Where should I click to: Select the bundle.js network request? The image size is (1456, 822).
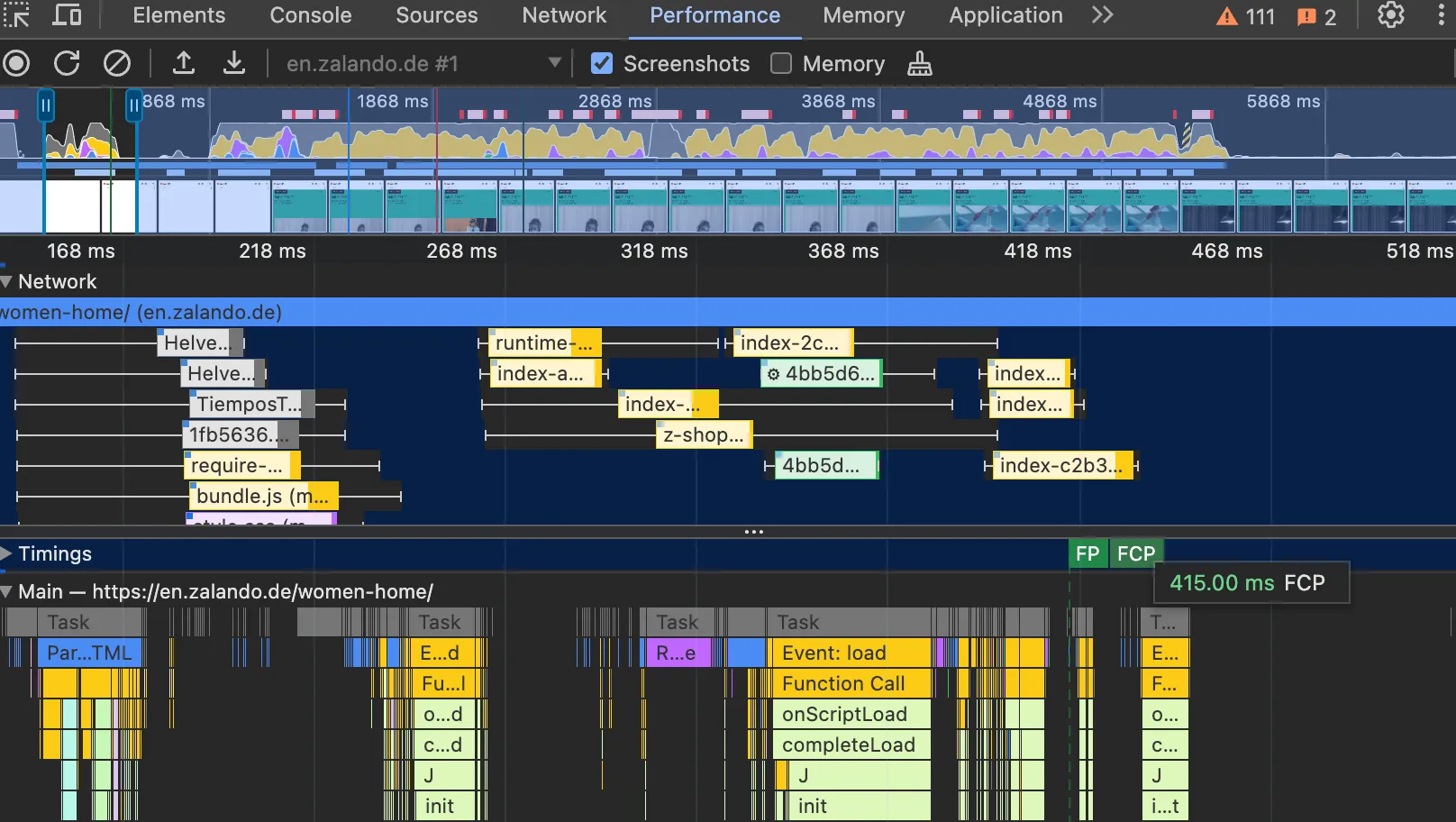click(263, 496)
